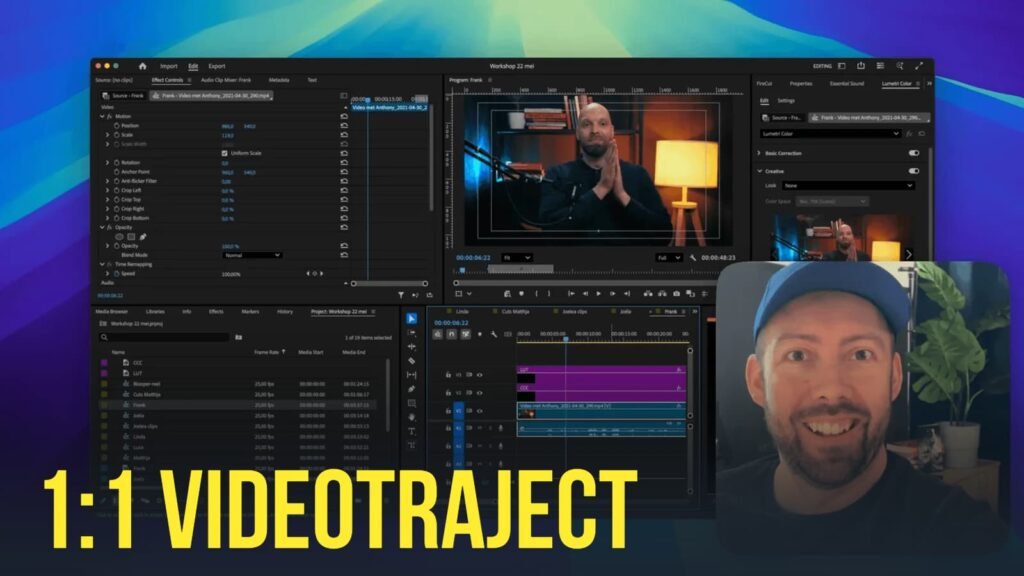Click the Extract button in Program monitor

[662, 294]
